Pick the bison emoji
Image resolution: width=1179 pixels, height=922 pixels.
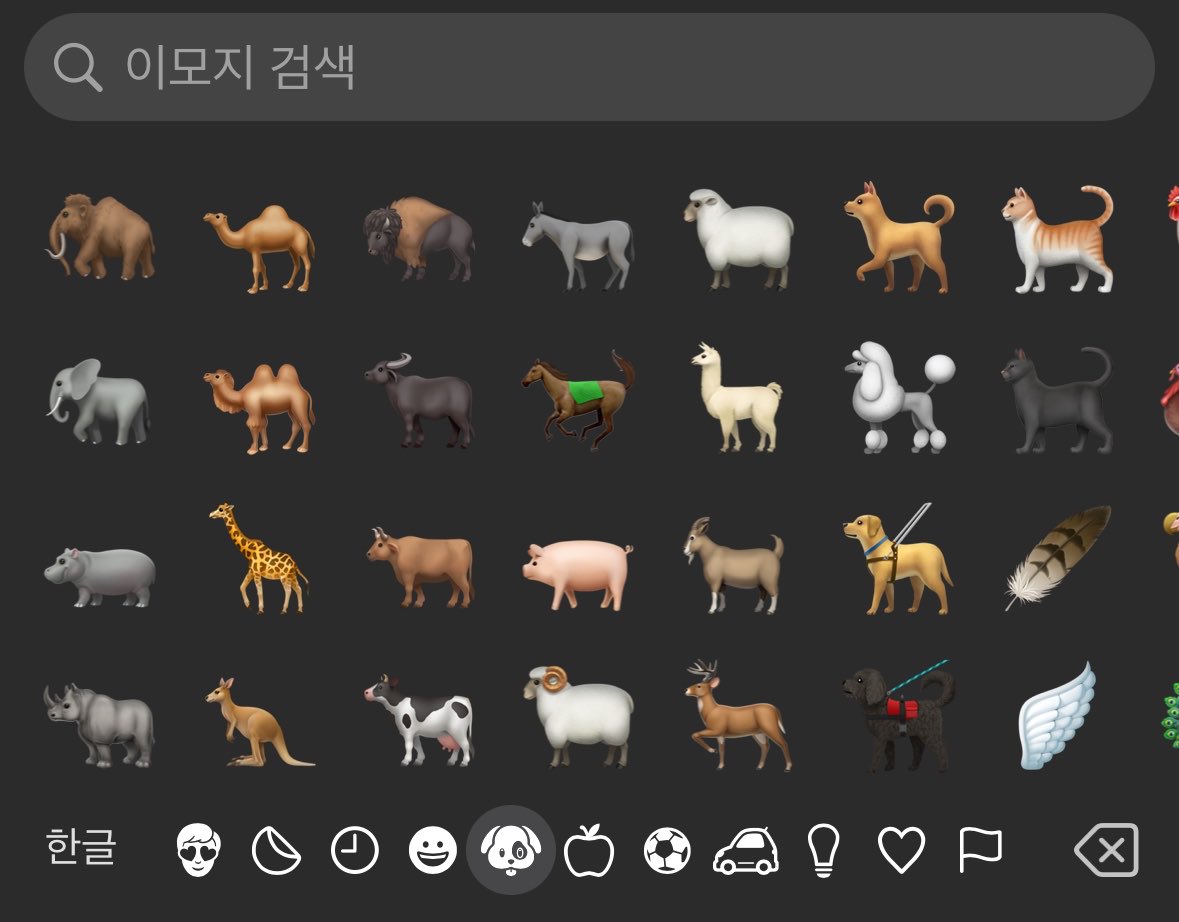[419, 238]
